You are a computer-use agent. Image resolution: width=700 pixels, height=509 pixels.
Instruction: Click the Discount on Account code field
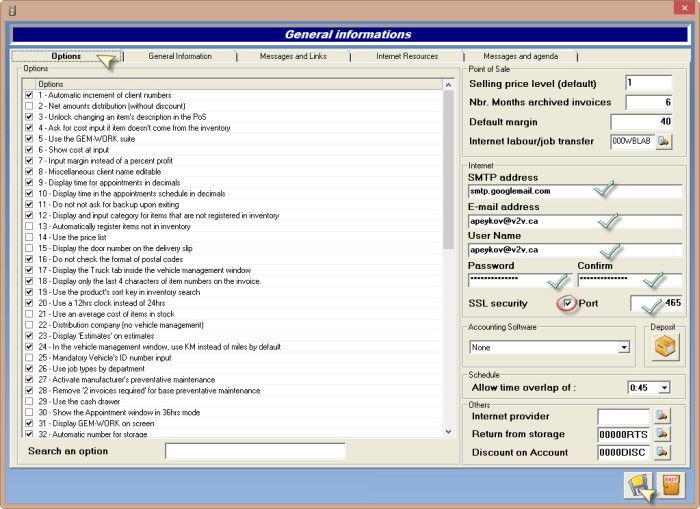tap(623, 452)
